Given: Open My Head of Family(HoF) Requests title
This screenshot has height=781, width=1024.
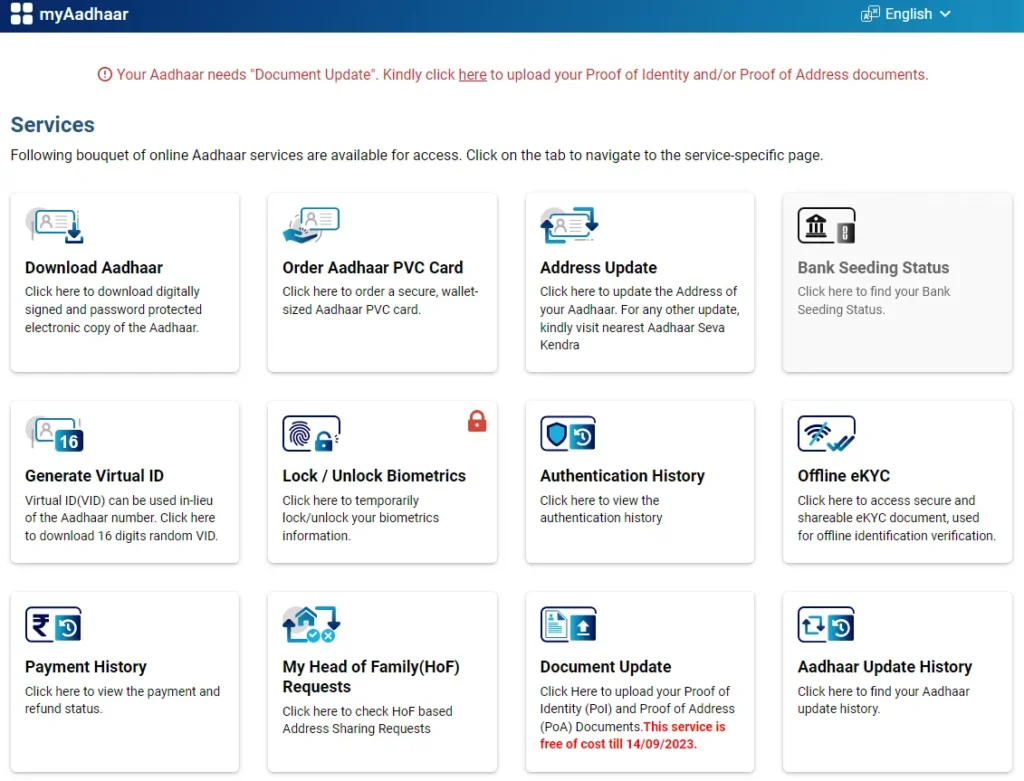Looking at the screenshot, I should [x=370, y=677].
